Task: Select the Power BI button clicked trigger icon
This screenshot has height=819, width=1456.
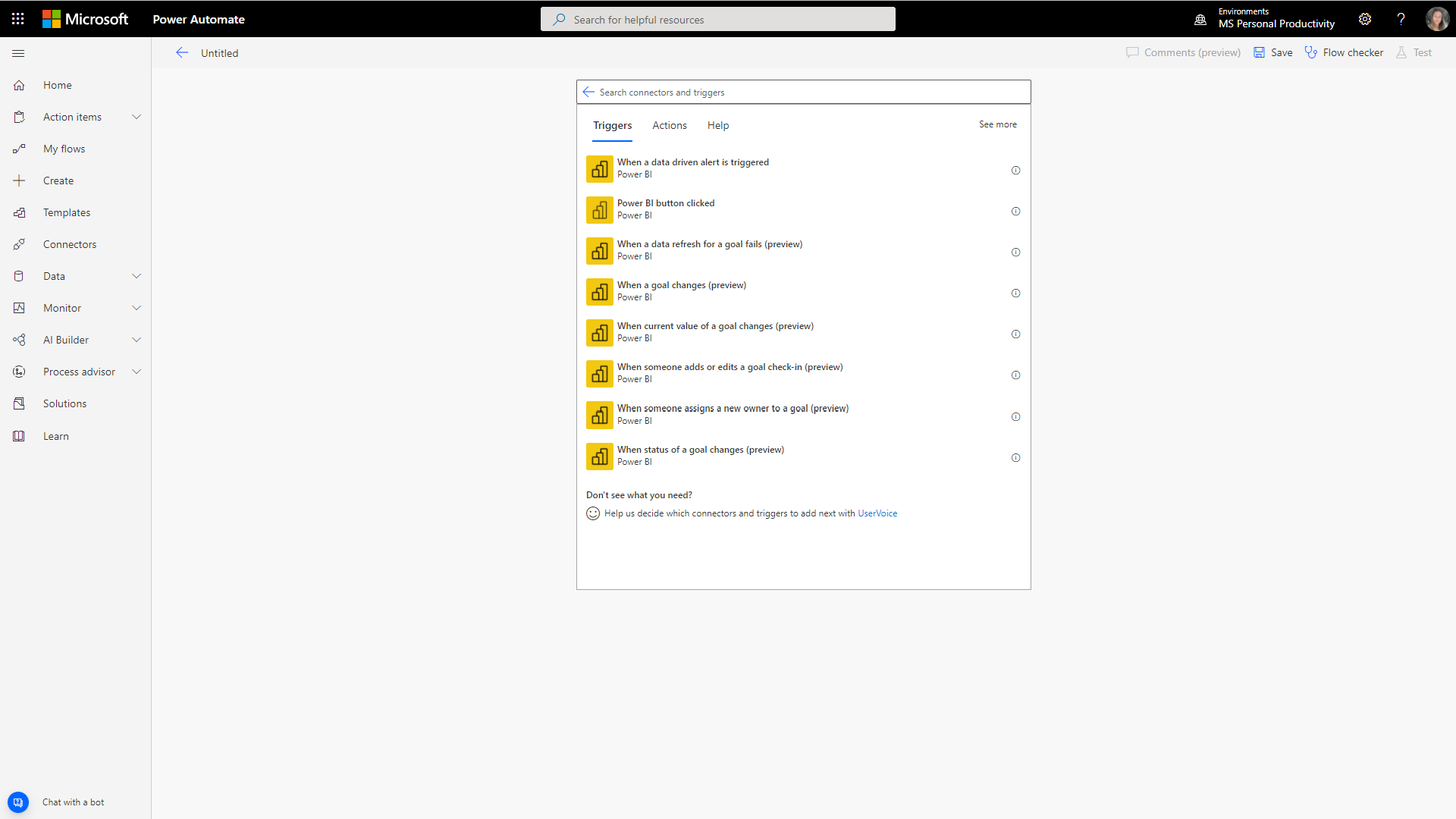Action: coord(598,209)
